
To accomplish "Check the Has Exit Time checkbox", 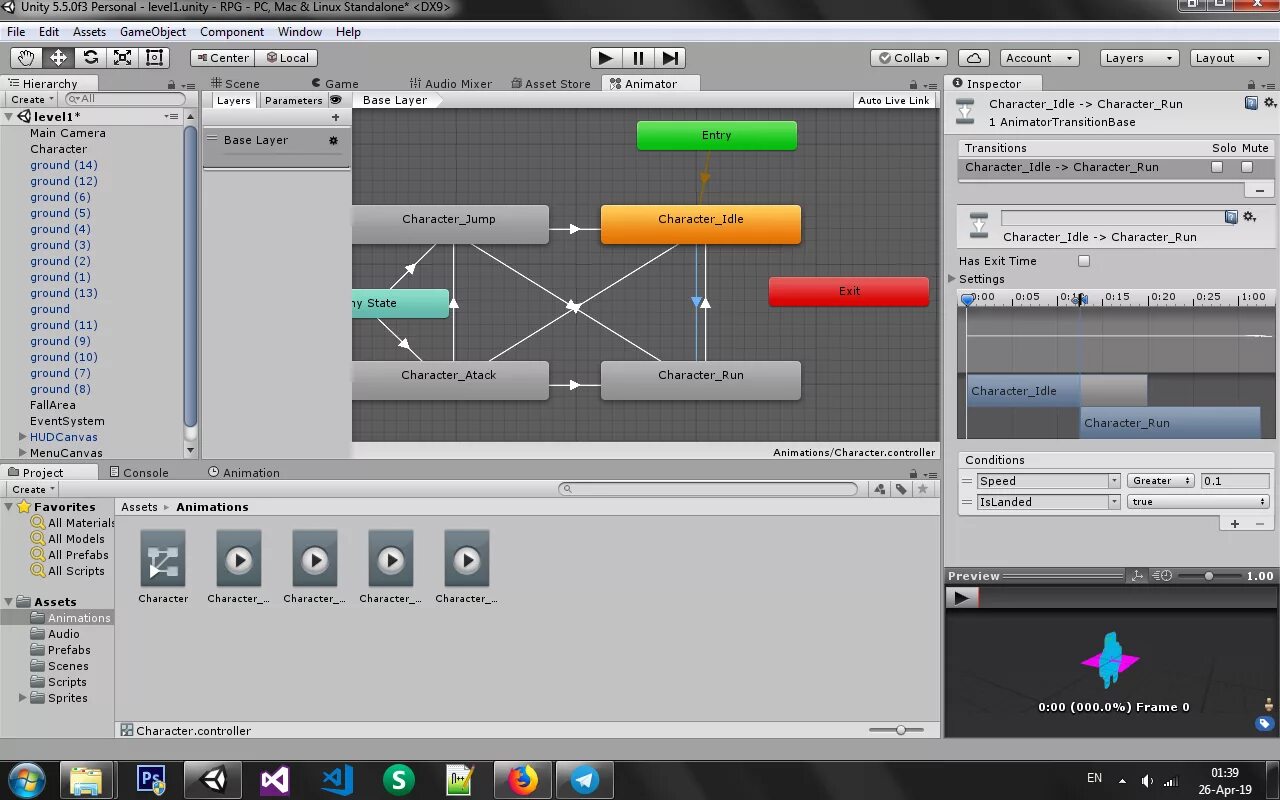I will tap(1084, 261).
